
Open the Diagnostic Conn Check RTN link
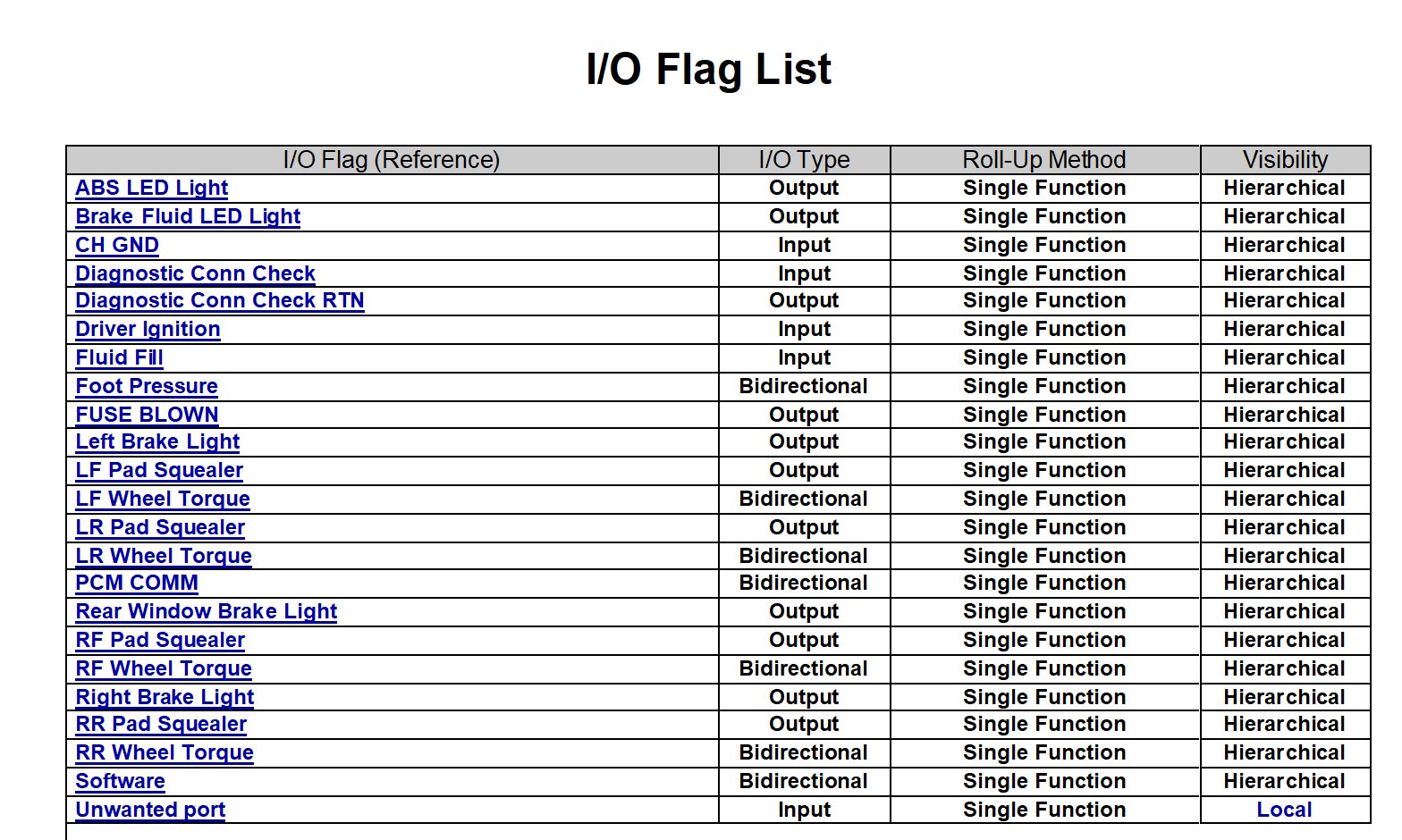coord(220,300)
